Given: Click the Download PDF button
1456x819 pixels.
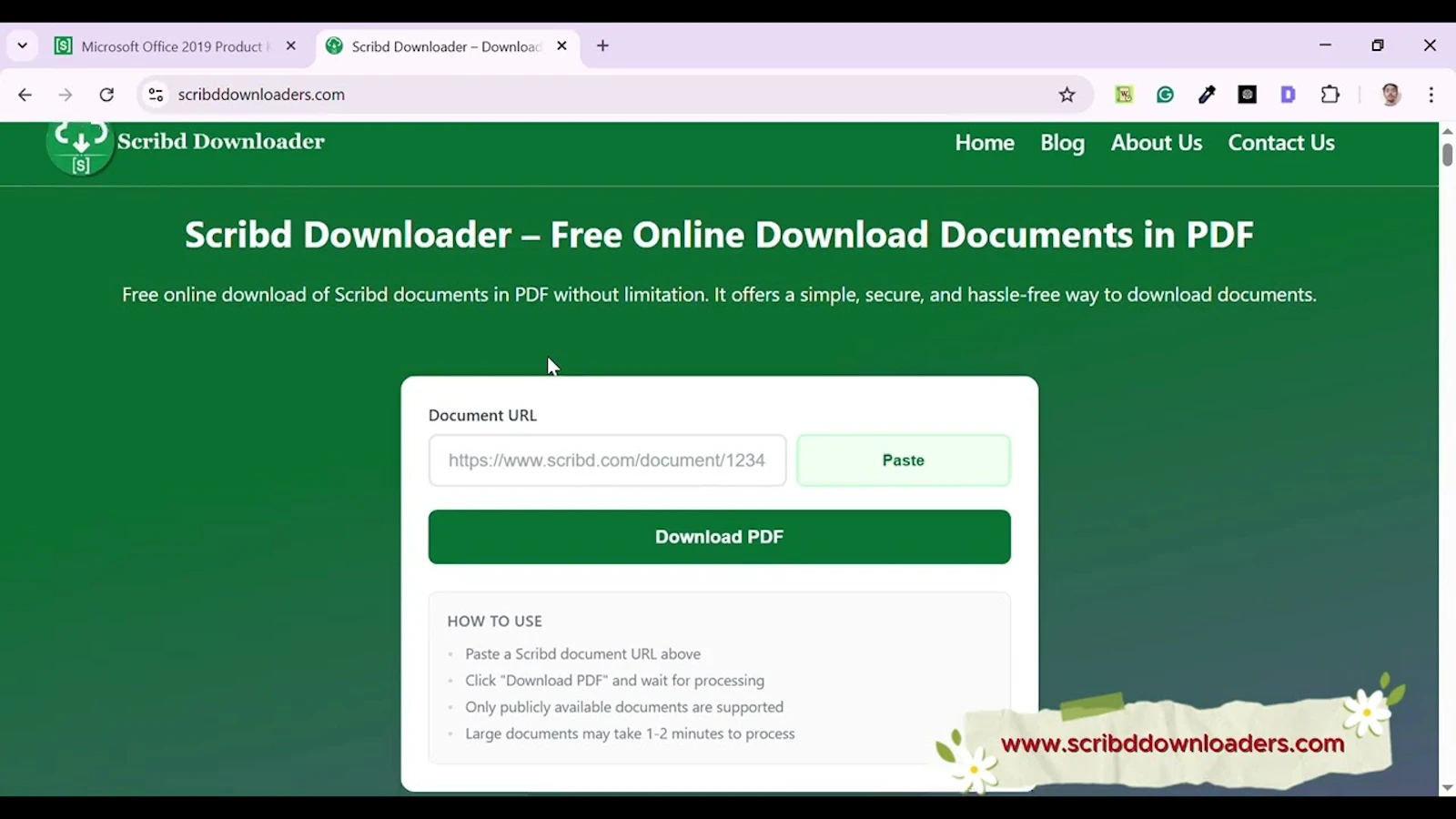Looking at the screenshot, I should pyautogui.click(x=720, y=537).
